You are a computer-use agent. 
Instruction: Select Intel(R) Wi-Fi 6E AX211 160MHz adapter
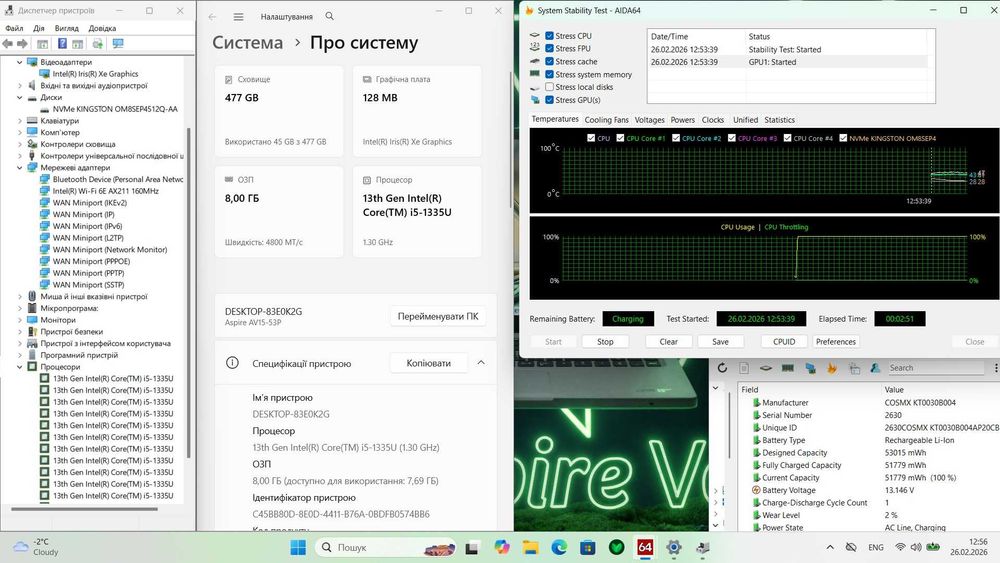pos(105,191)
